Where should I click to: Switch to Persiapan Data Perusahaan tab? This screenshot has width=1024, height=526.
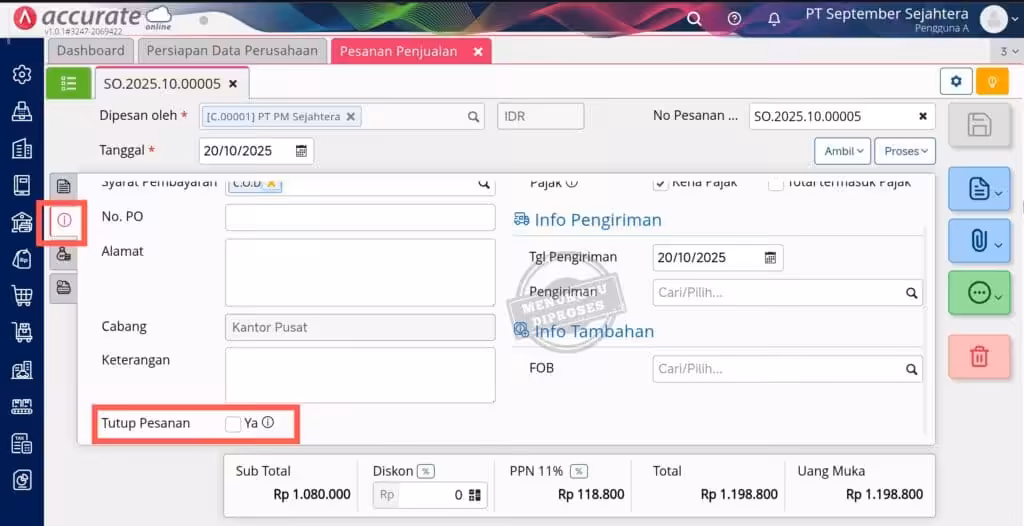[231, 51]
